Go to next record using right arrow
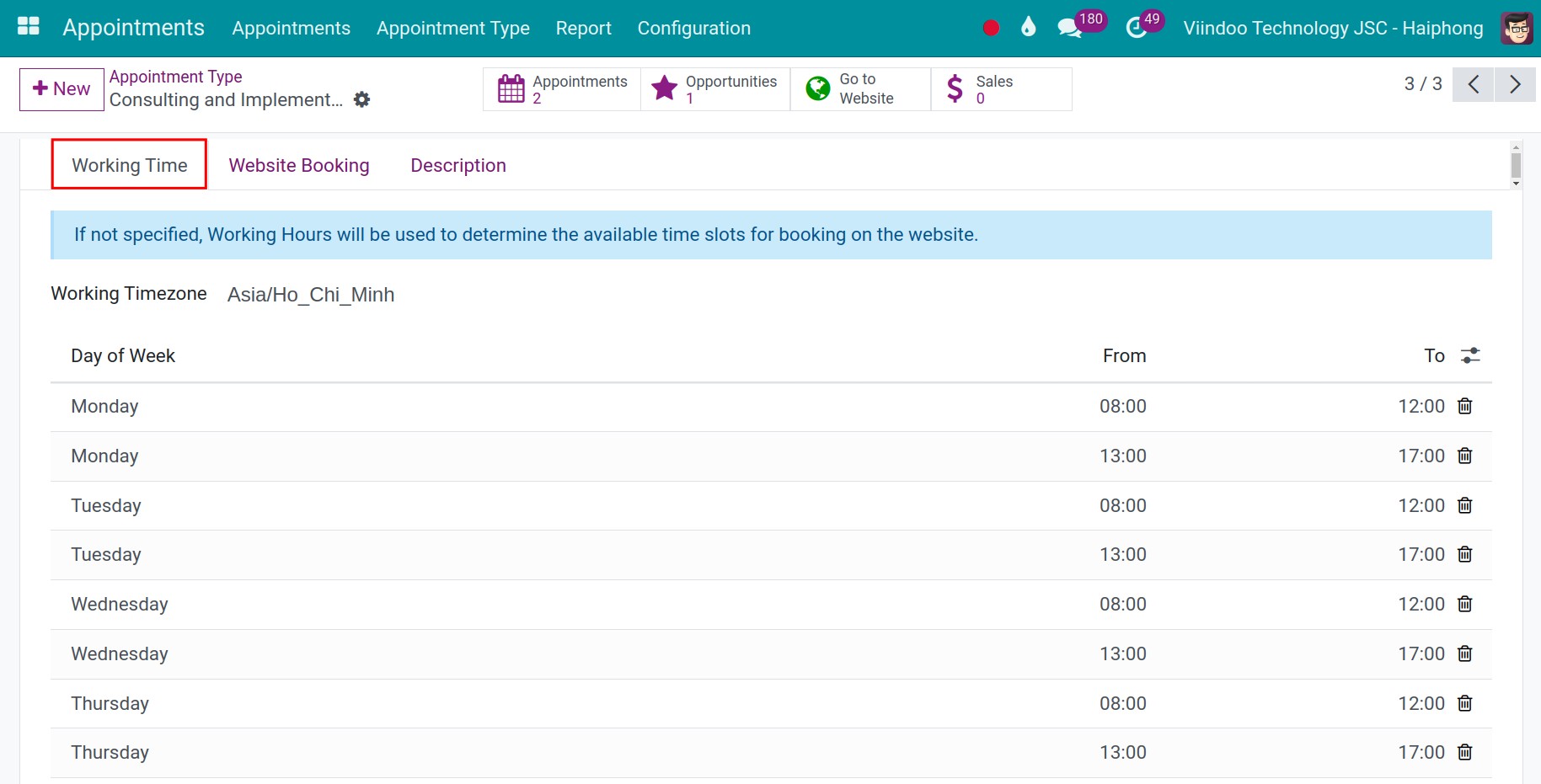Viewport: 1541px width, 784px height. (1515, 84)
